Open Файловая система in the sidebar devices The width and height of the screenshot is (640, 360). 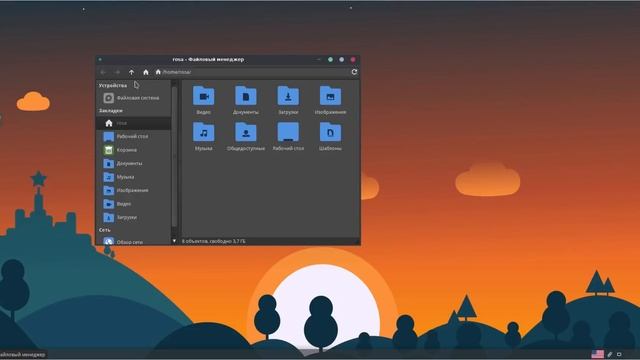[x=133, y=98]
